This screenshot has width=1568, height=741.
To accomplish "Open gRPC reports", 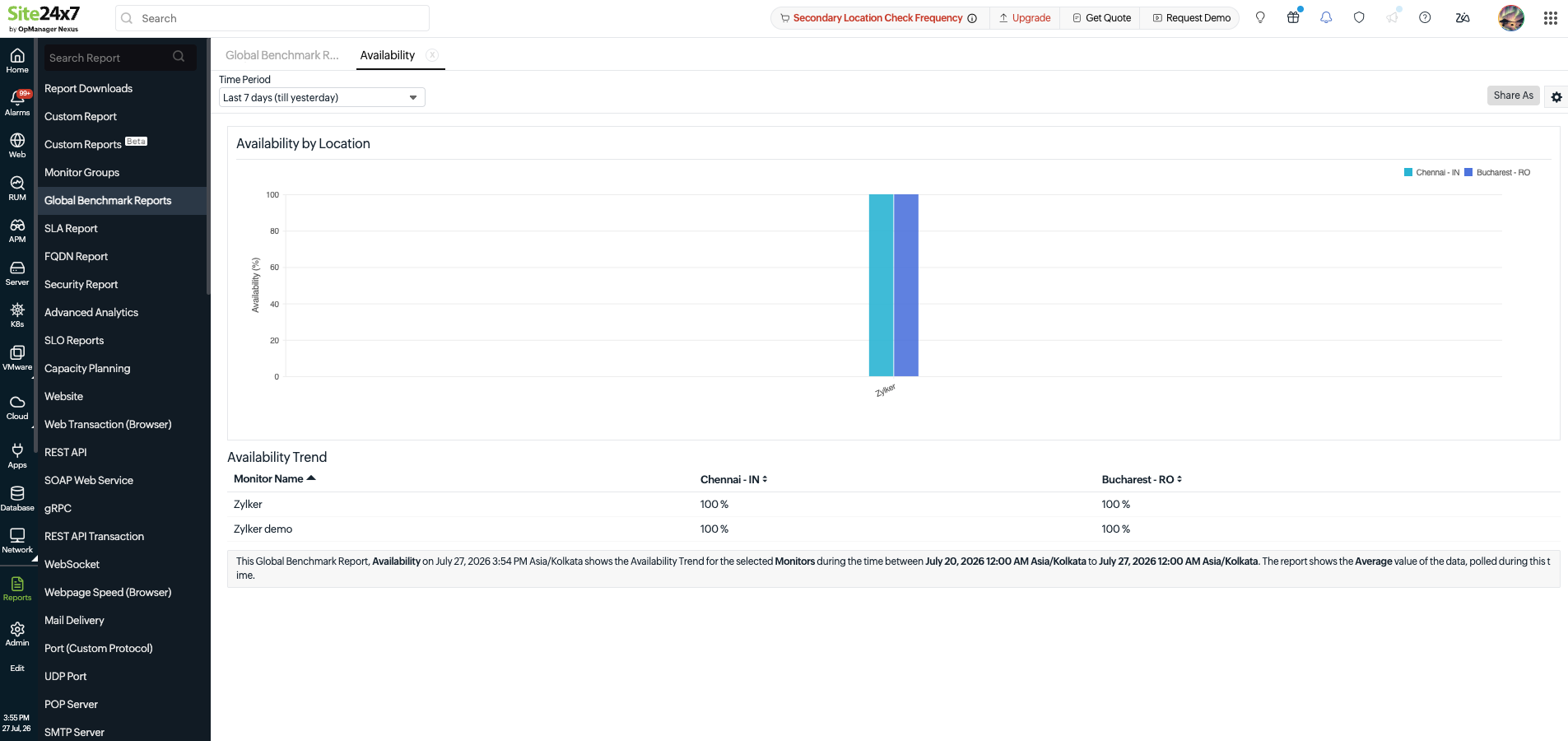I will coord(58,508).
